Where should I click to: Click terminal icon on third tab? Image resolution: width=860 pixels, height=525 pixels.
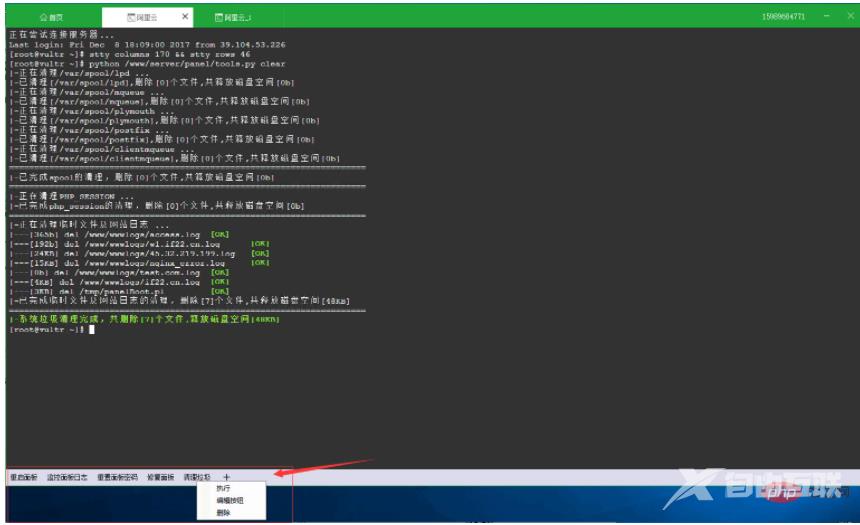click(x=219, y=18)
